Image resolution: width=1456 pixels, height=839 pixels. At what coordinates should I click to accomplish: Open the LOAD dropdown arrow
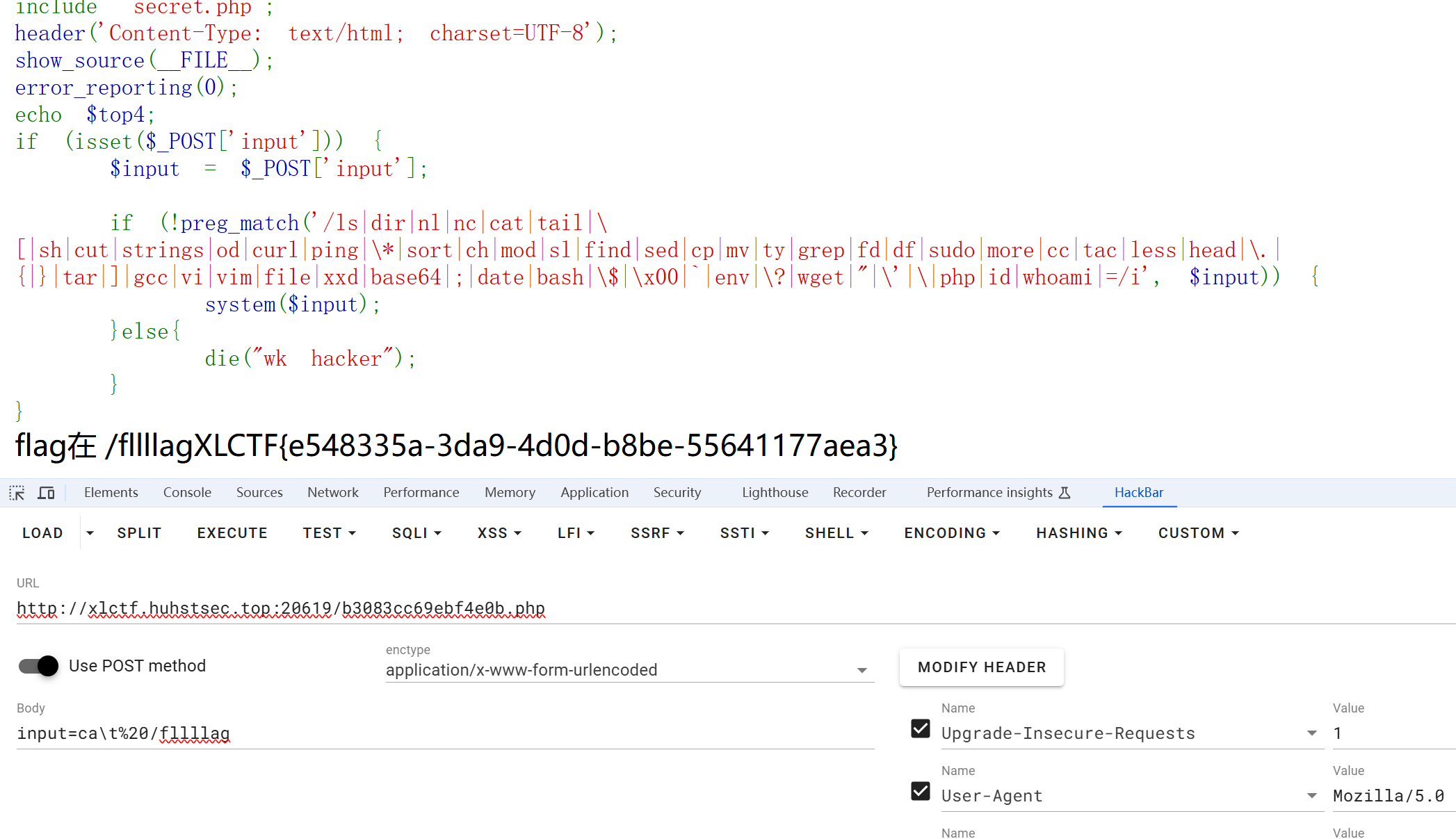click(90, 533)
